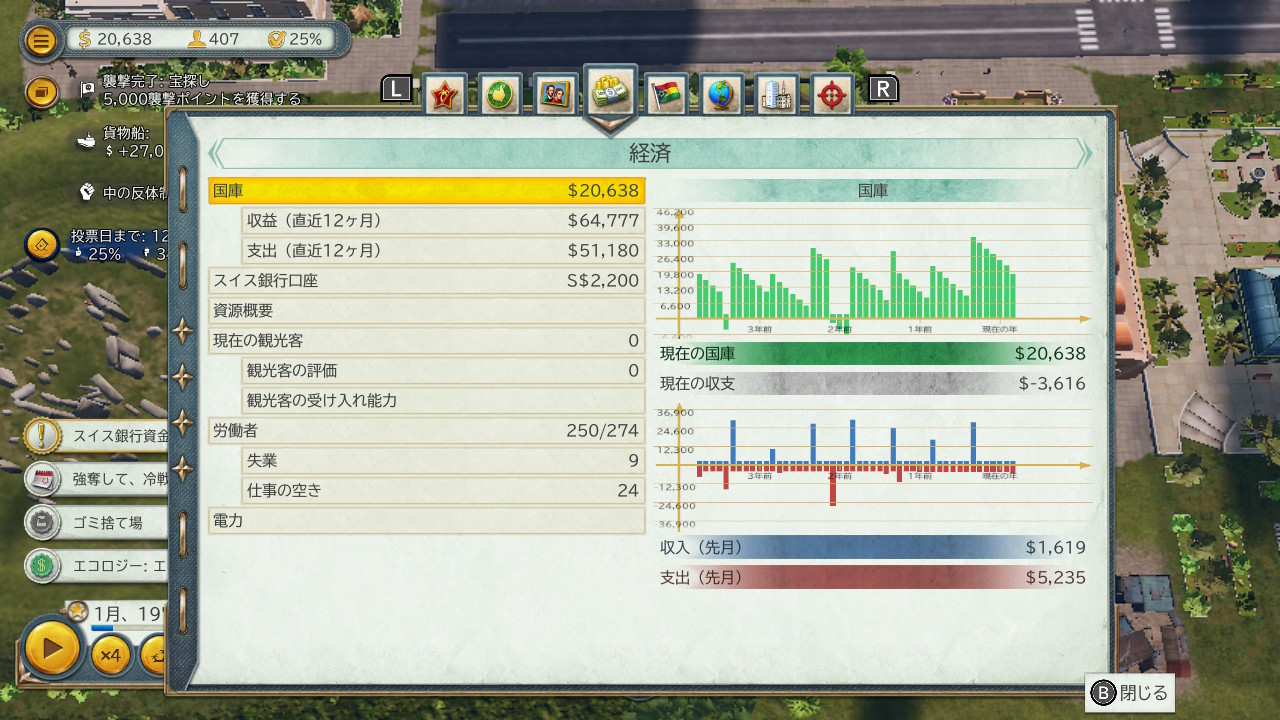Open the 強奪して task calendar icon

[42, 479]
